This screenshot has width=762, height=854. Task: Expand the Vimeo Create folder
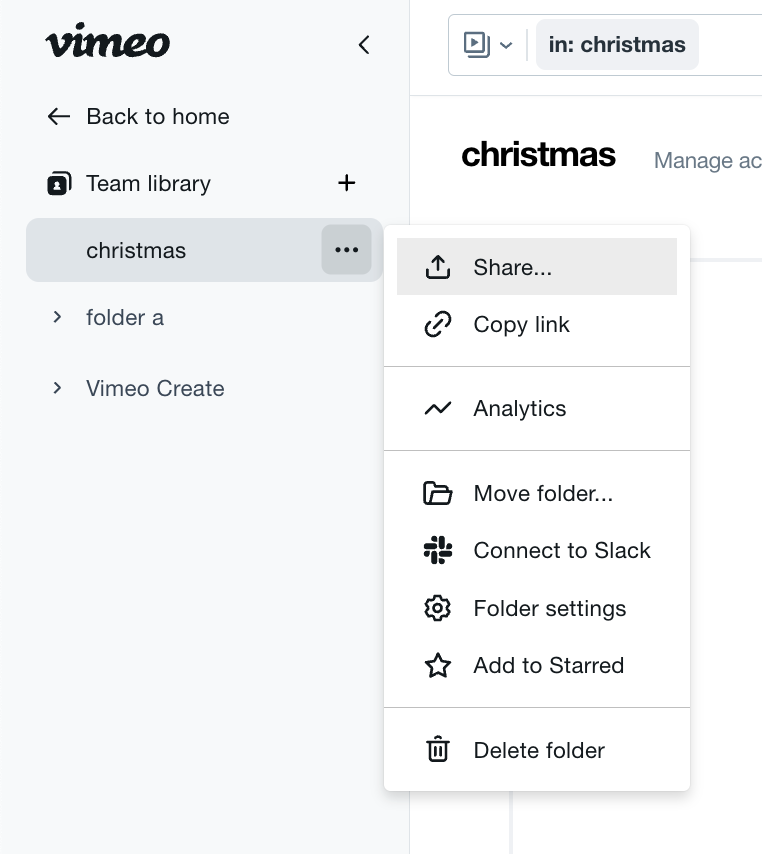click(57, 388)
